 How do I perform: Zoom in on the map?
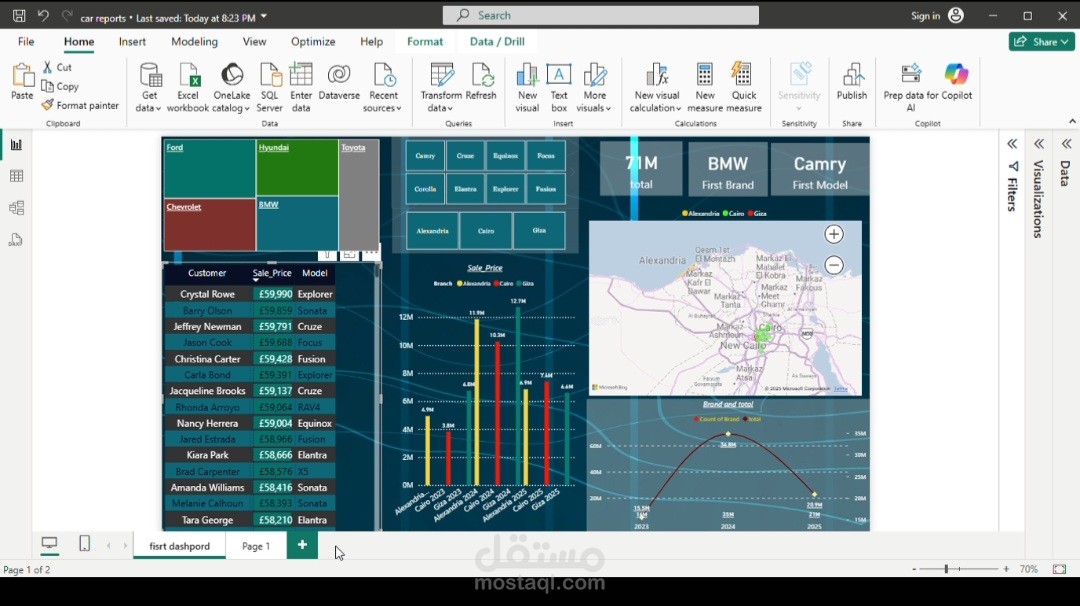(x=833, y=234)
